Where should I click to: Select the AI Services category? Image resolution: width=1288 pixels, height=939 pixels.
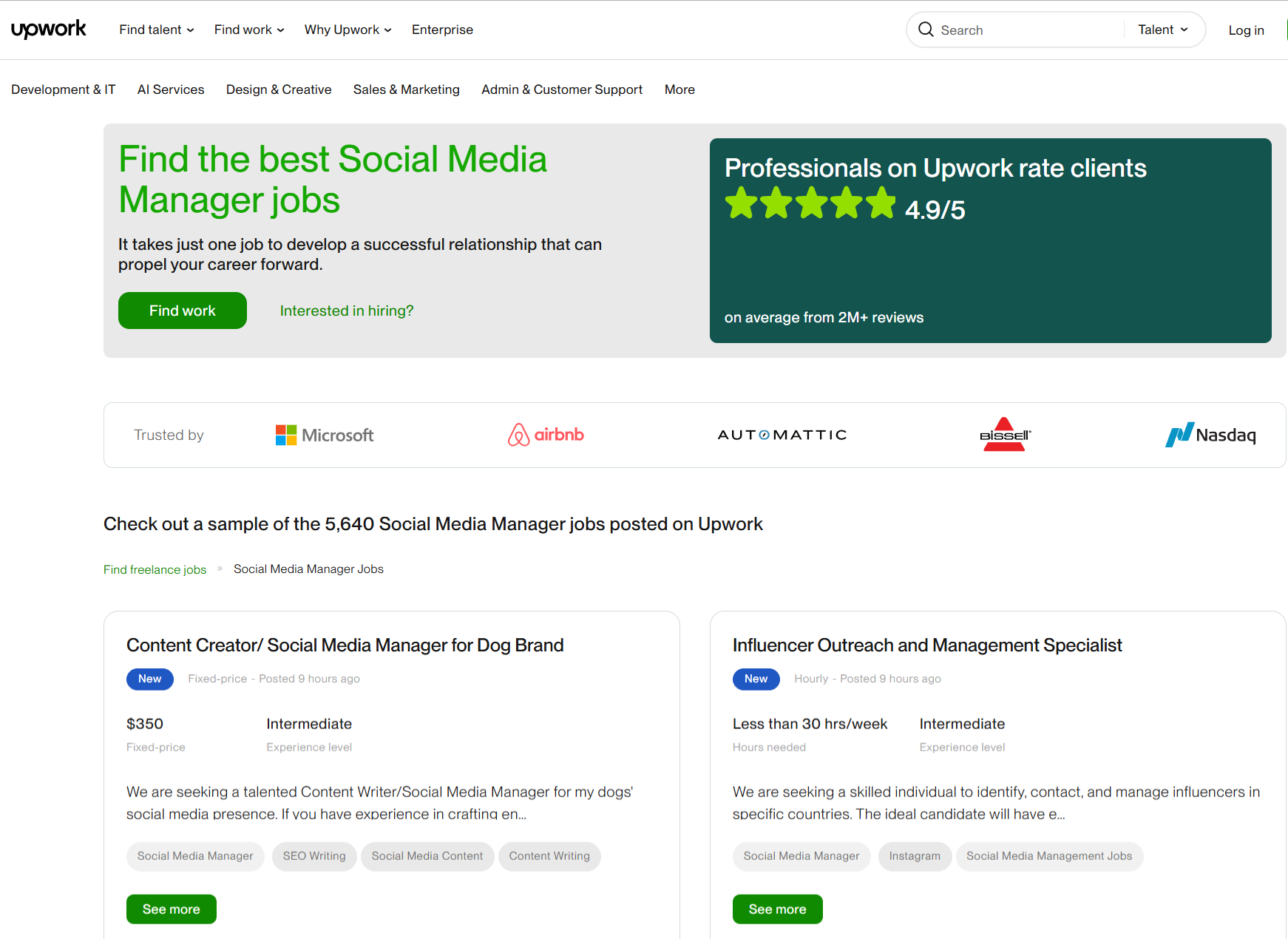click(171, 89)
